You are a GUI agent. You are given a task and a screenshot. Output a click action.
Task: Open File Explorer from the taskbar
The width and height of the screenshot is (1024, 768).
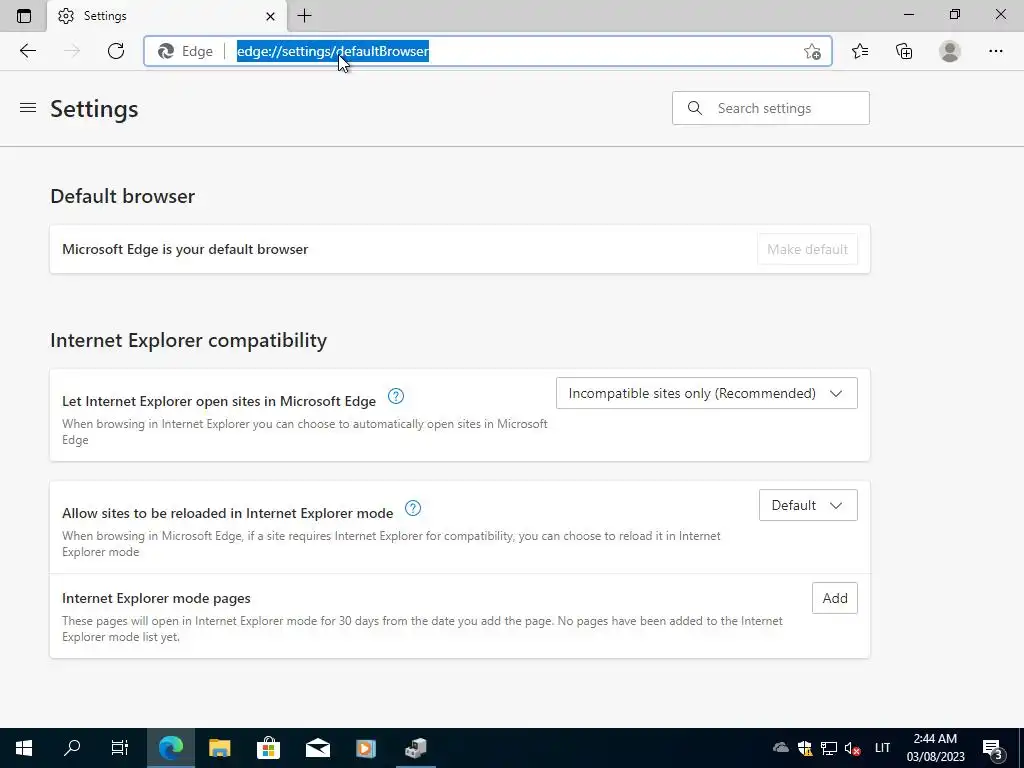point(219,748)
